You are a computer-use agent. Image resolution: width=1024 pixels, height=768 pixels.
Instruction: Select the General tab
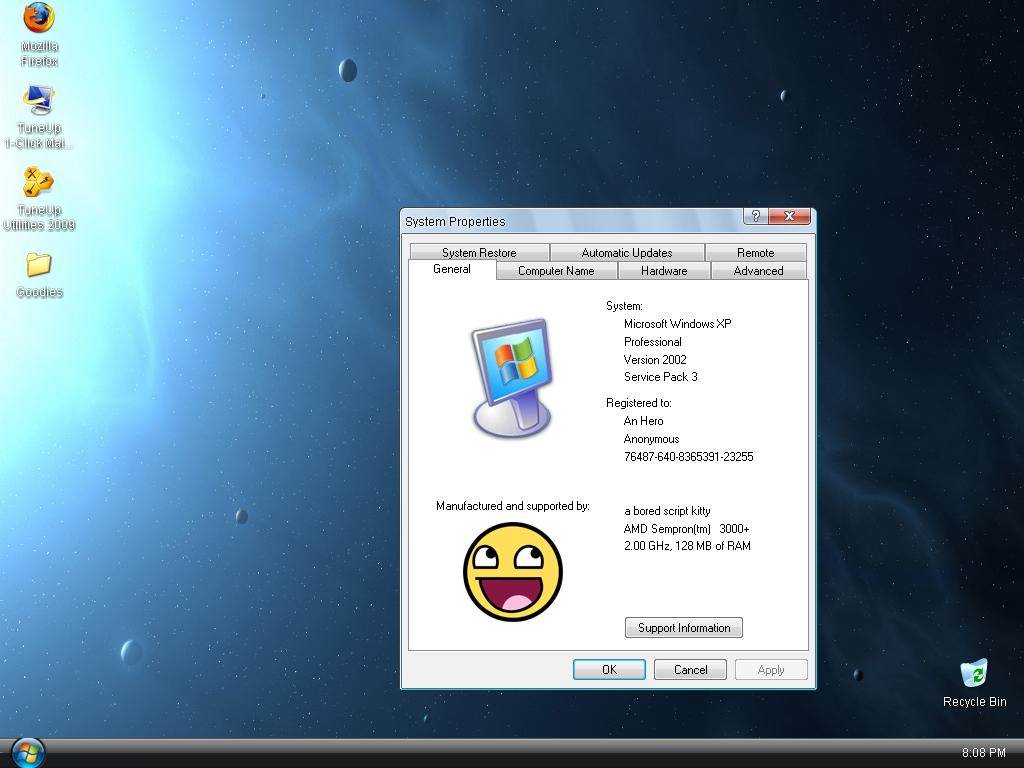pos(452,269)
